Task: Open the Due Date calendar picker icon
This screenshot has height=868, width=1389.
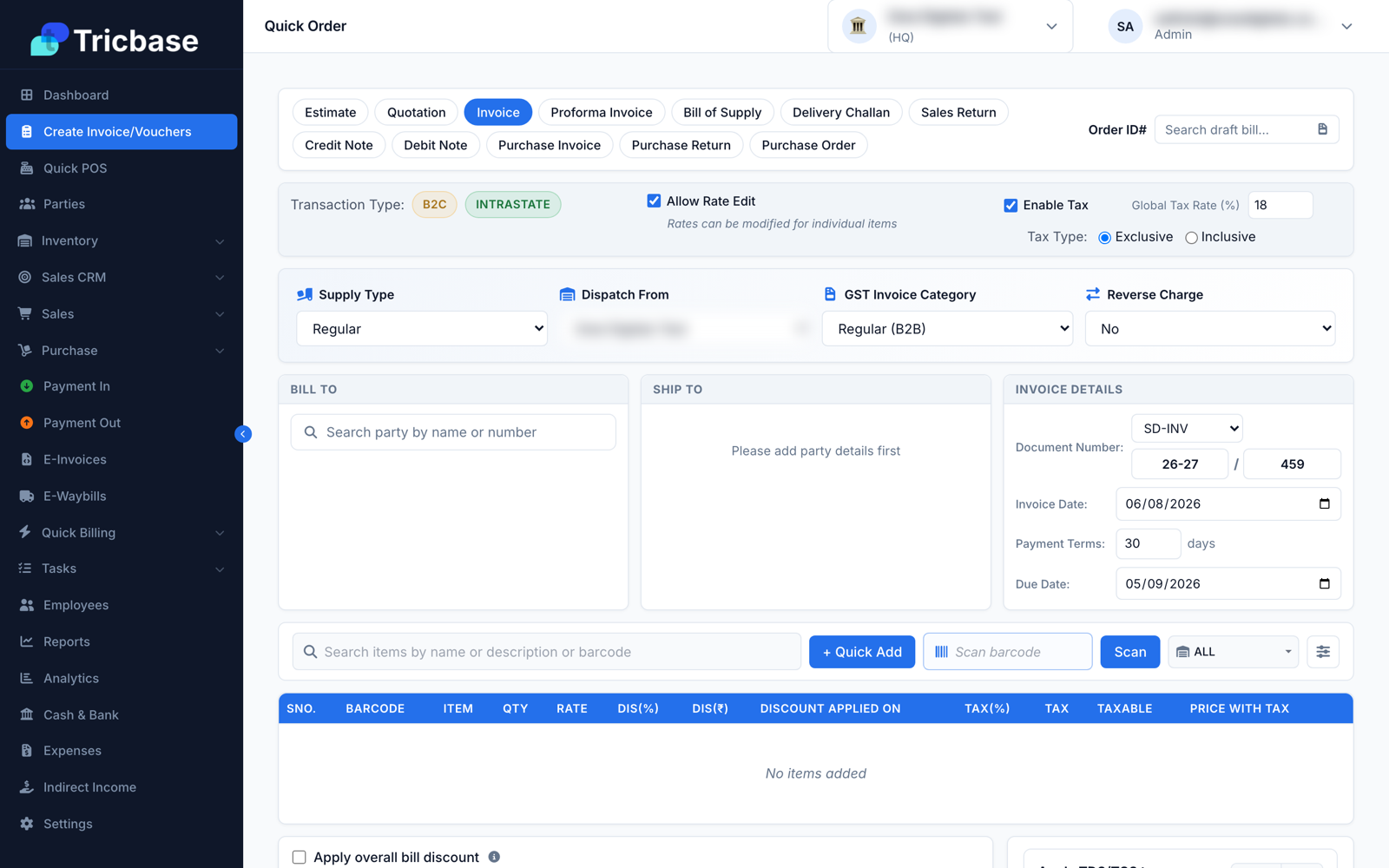Action: tap(1324, 583)
